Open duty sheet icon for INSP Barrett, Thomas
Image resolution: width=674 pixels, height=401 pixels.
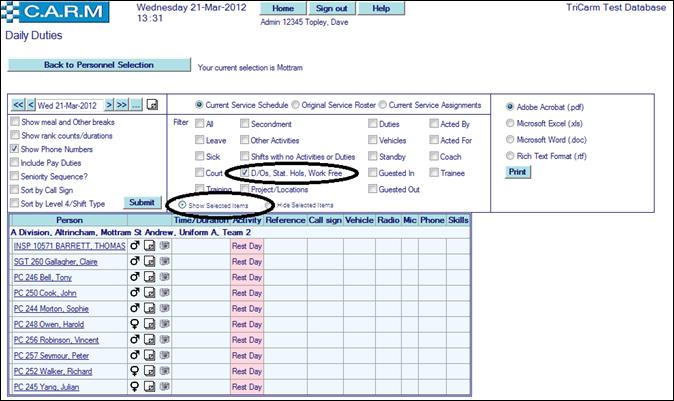pyautogui.click(x=148, y=245)
